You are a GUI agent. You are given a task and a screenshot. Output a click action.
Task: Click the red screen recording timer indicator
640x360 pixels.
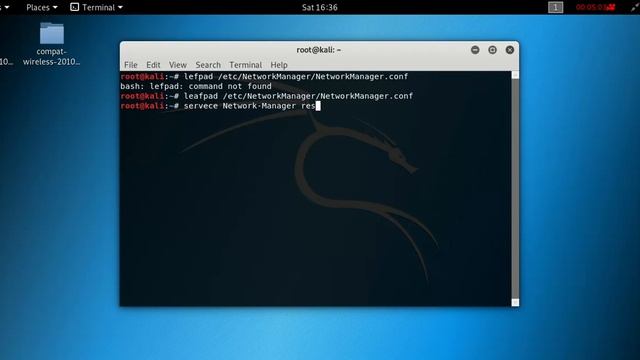[x=595, y=7]
